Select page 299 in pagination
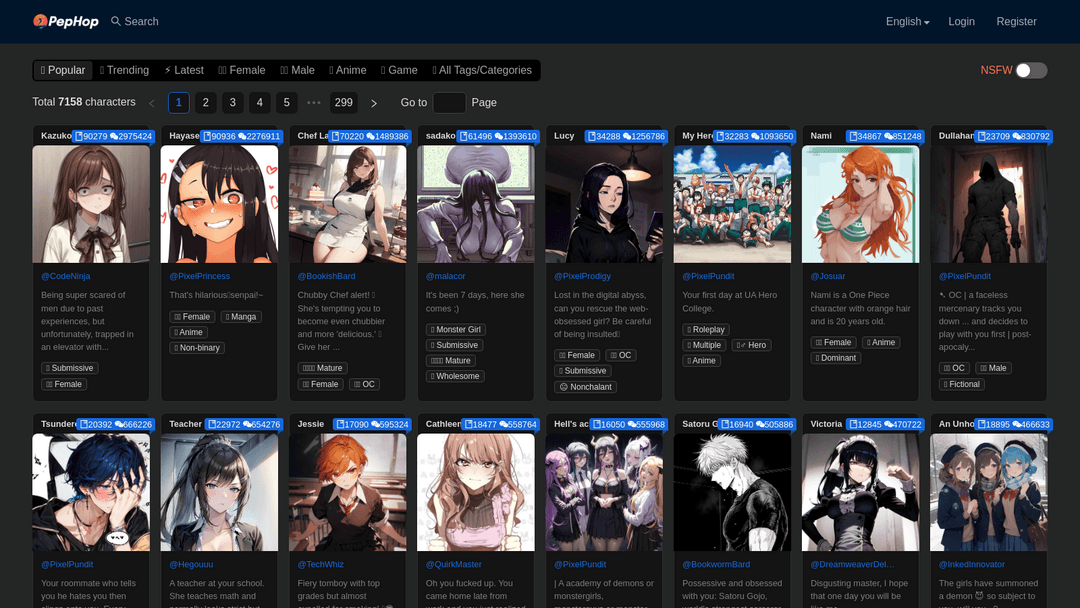Screen dimensions: 1080x608 point(343,103)
